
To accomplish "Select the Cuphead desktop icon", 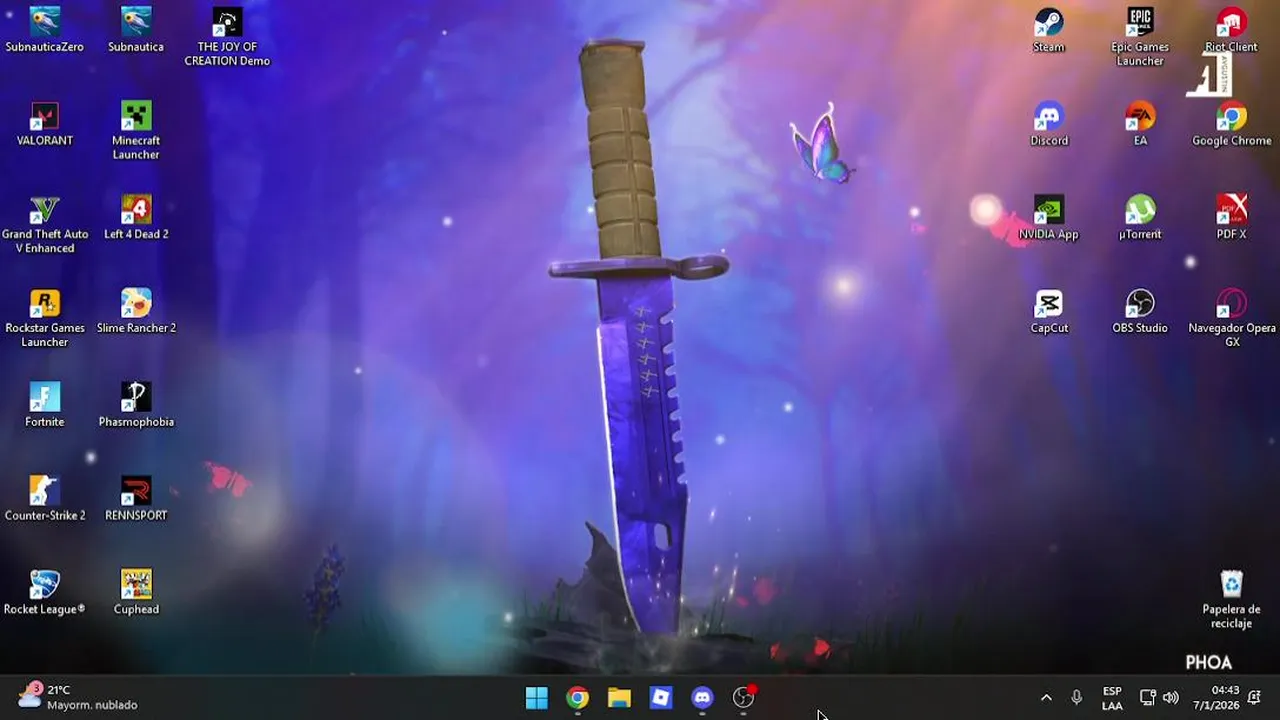I will pos(136,592).
